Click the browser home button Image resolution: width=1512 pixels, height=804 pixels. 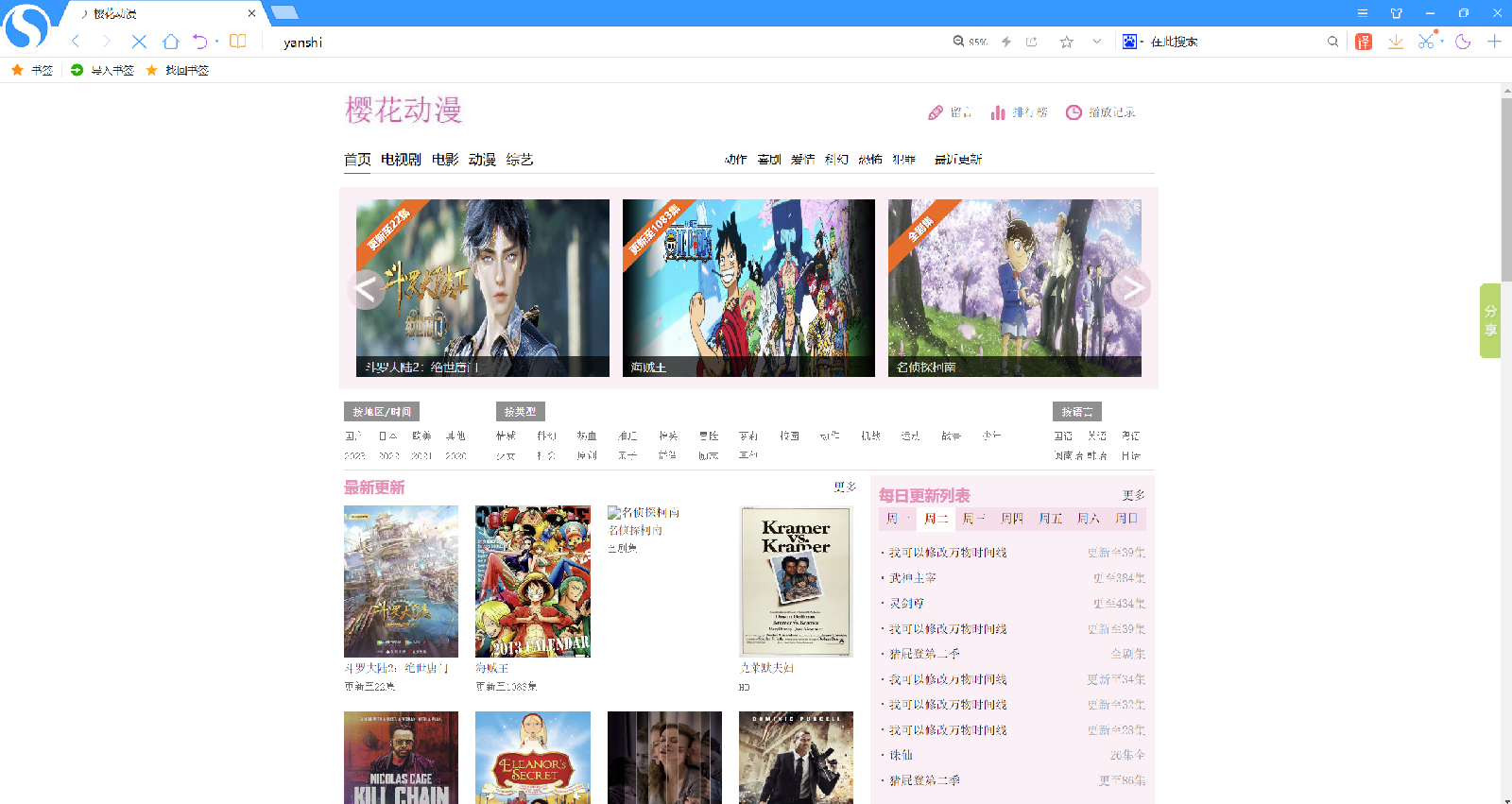[170, 42]
